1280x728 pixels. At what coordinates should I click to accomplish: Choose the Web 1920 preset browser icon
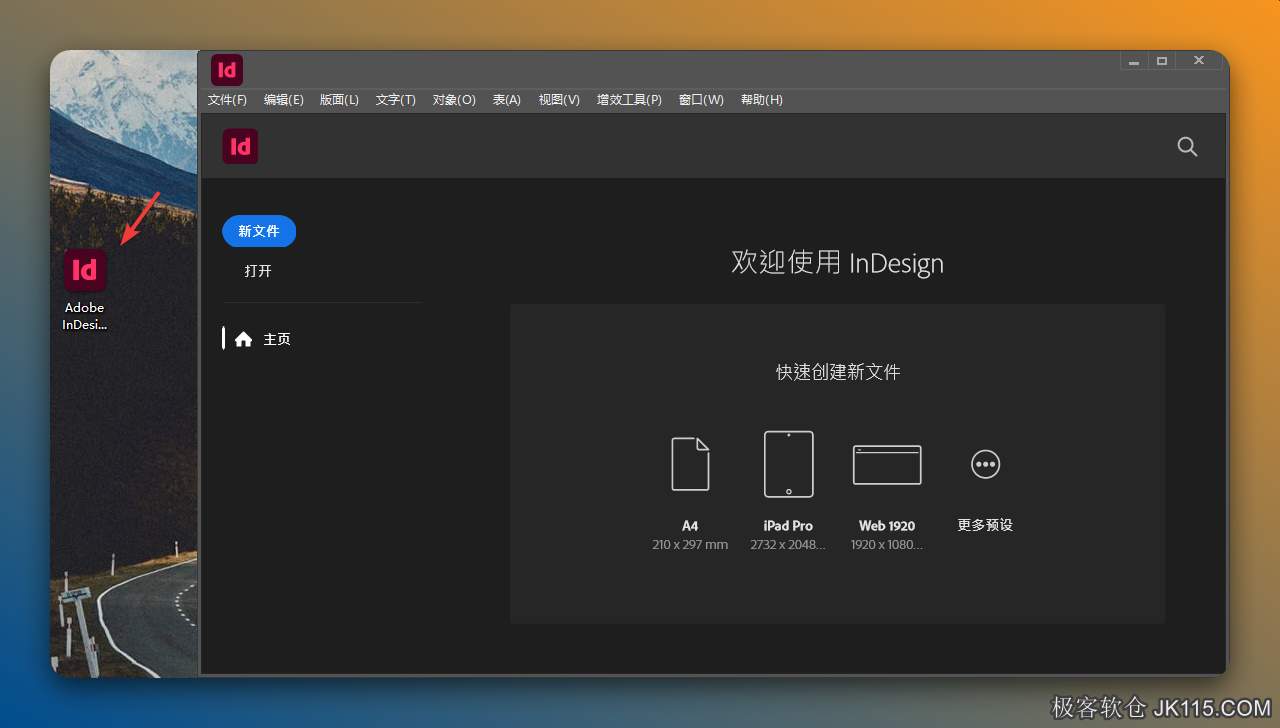[x=887, y=465]
